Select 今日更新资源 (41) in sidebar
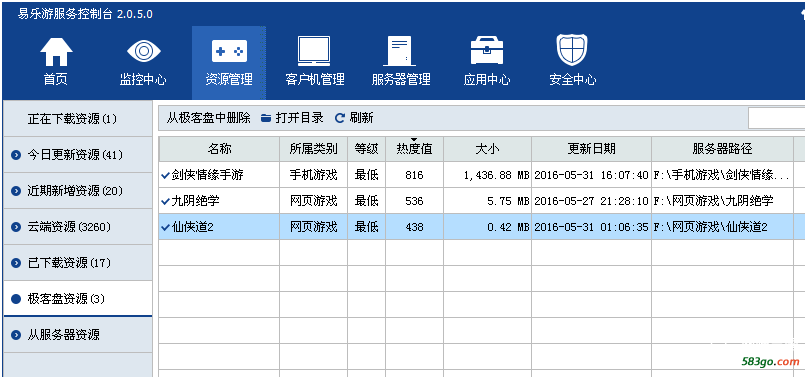Screen dimensions: 805x377 tap(78, 155)
